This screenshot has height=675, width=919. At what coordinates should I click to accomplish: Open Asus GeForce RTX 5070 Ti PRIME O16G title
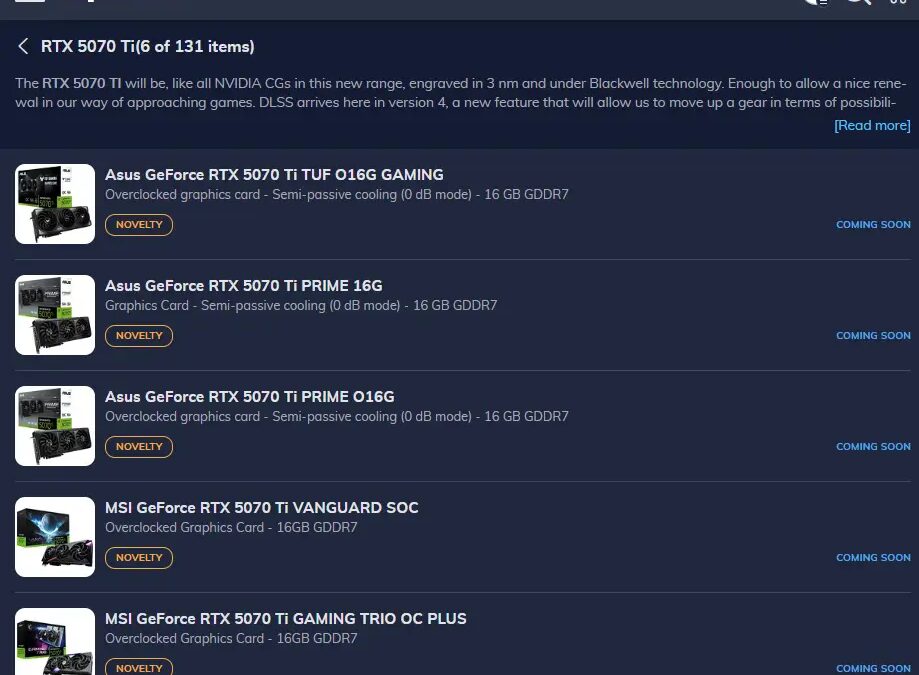(x=250, y=397)
